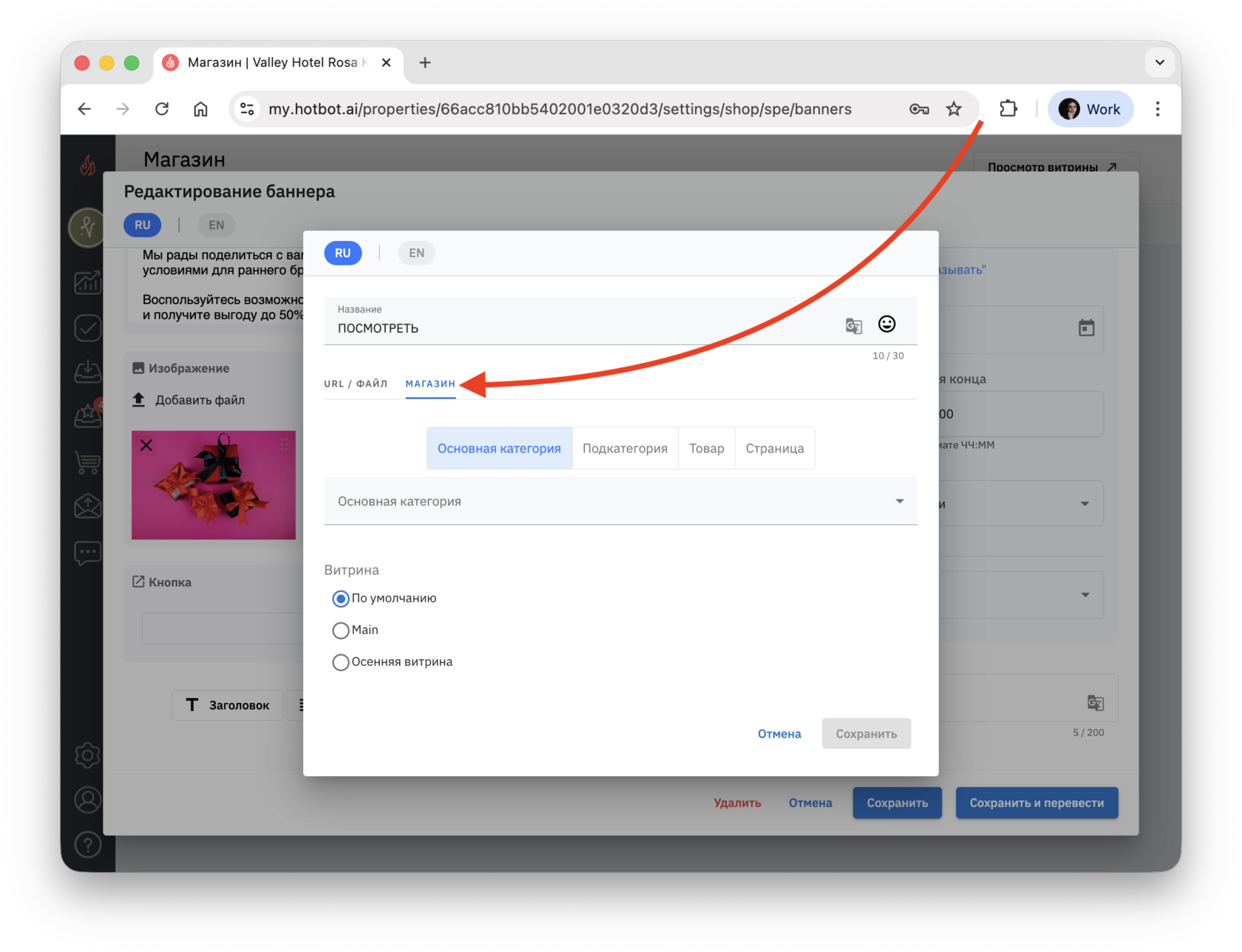The image size is (1242, 952).
Task: View site information in the address bar
Action: [247, 109]
